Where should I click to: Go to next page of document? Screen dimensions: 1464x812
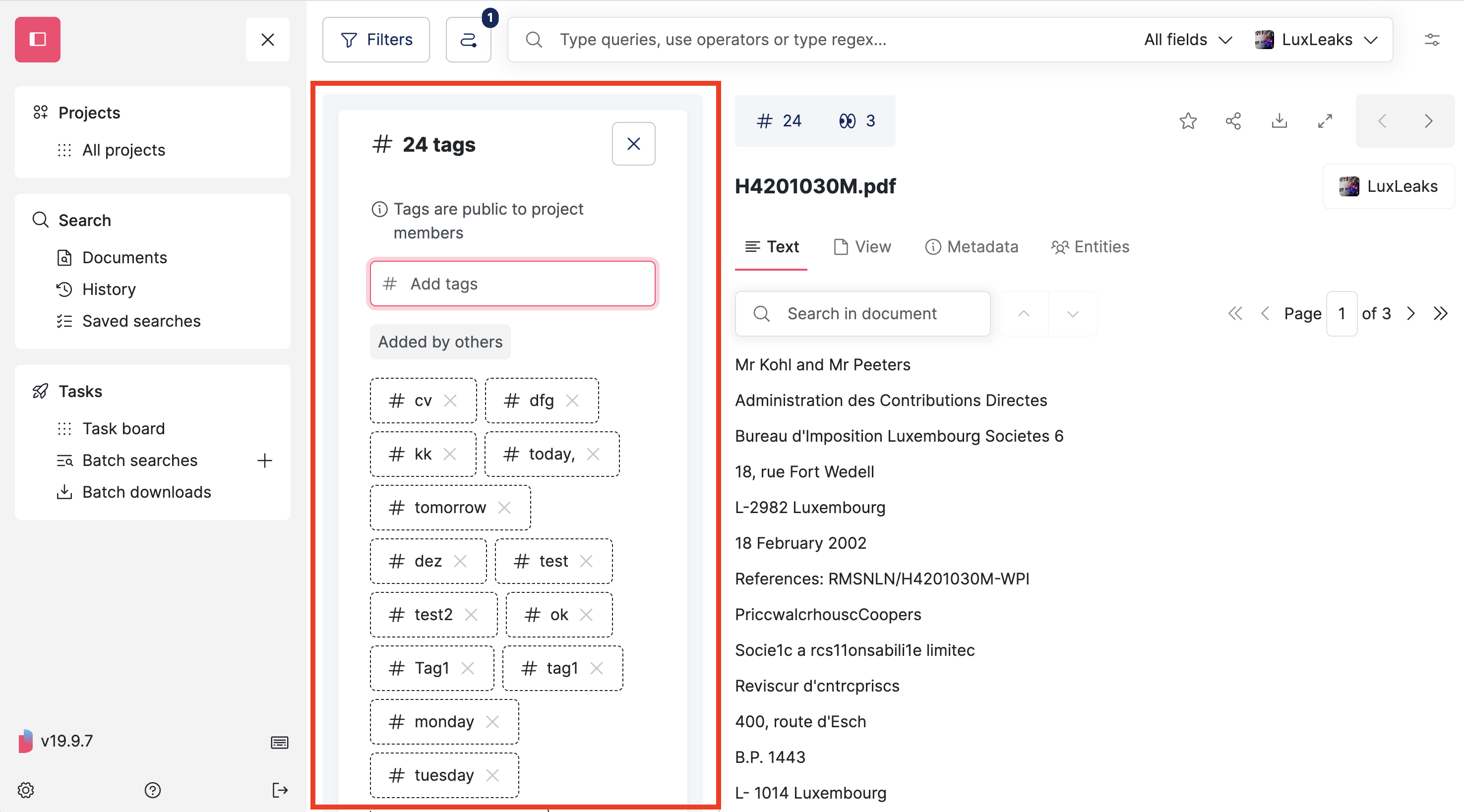coord(1410,314)
